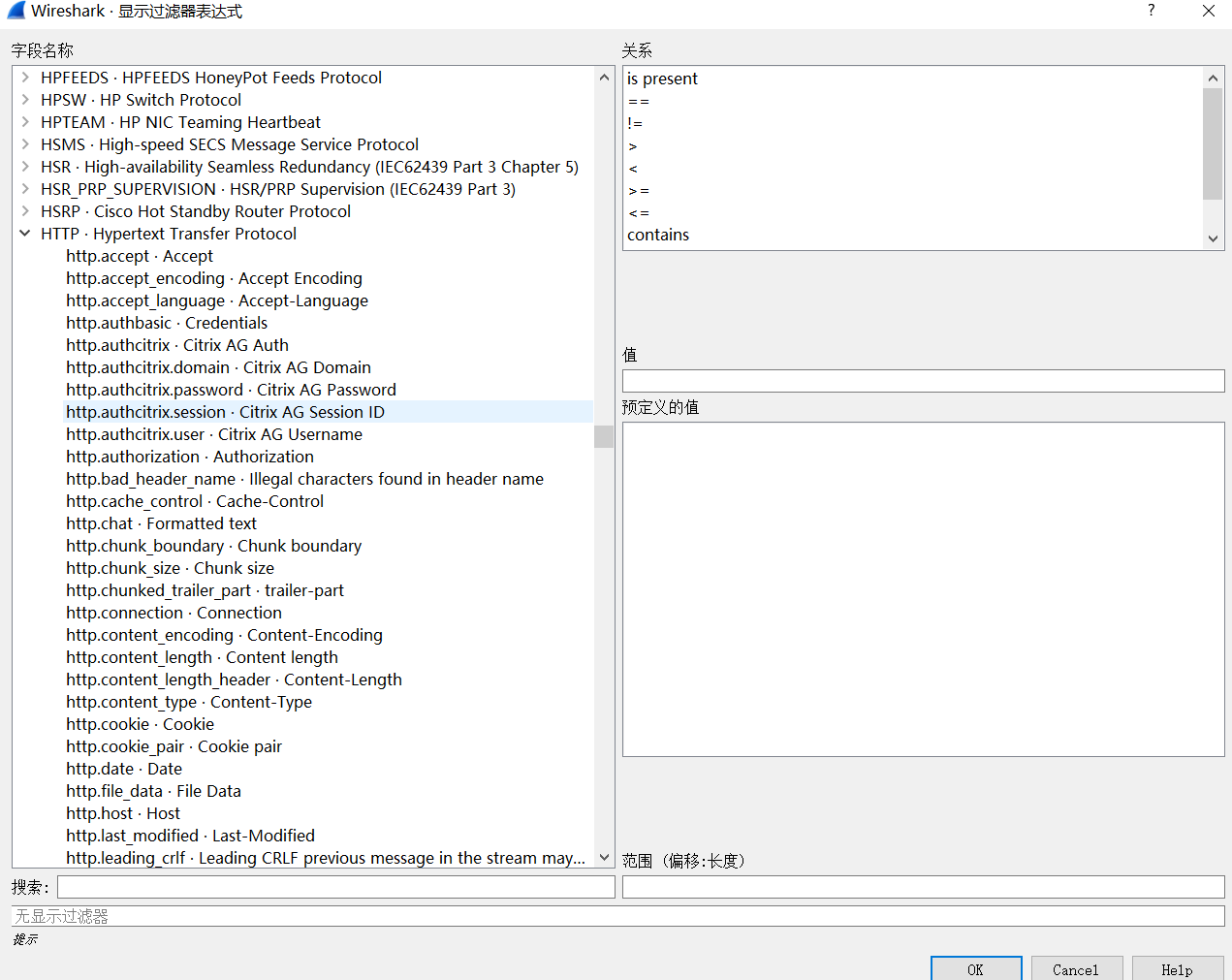1232x980 pixels.
Task: Expand the HSR_PRP_SUPERVISION node
Action: (x=25, y=189)
